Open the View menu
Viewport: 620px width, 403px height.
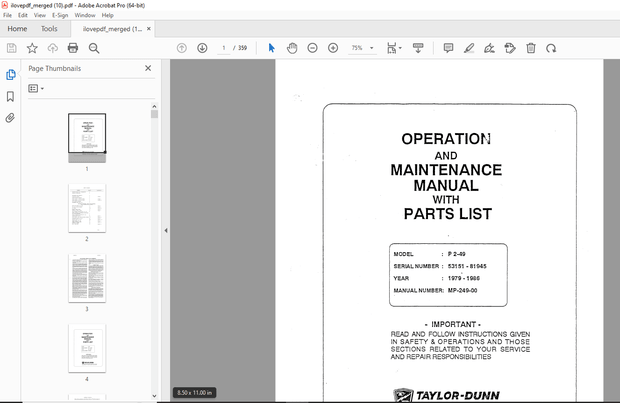(x=40, y=15)
